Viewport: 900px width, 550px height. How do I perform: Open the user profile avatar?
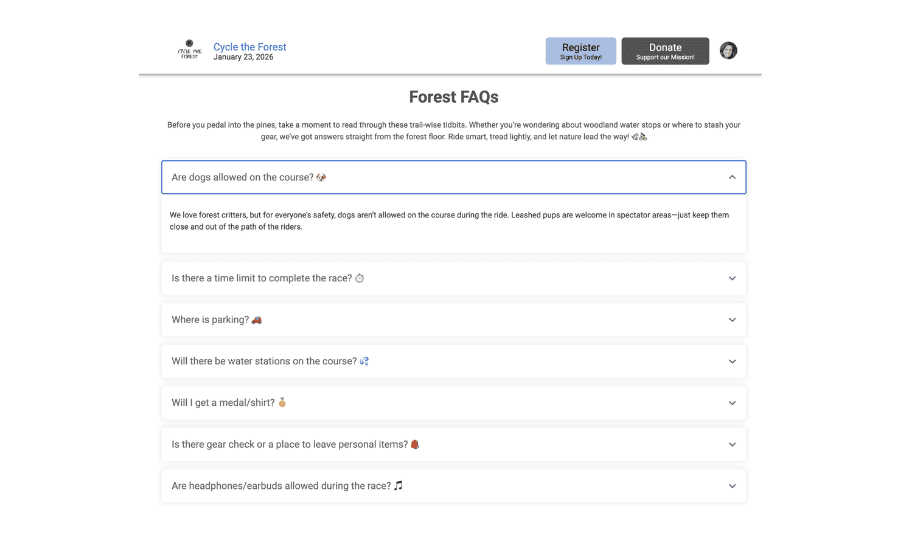point(728,51)
